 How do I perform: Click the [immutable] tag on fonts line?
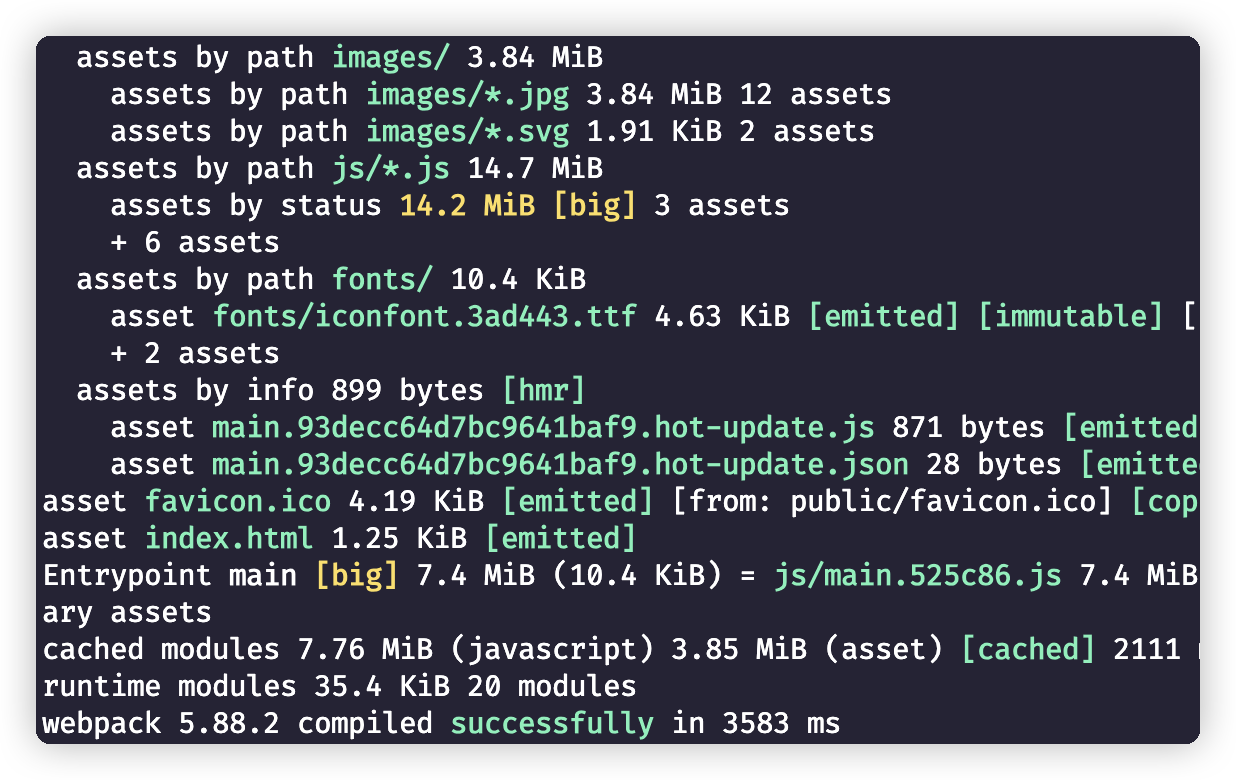coord(1069,317)
